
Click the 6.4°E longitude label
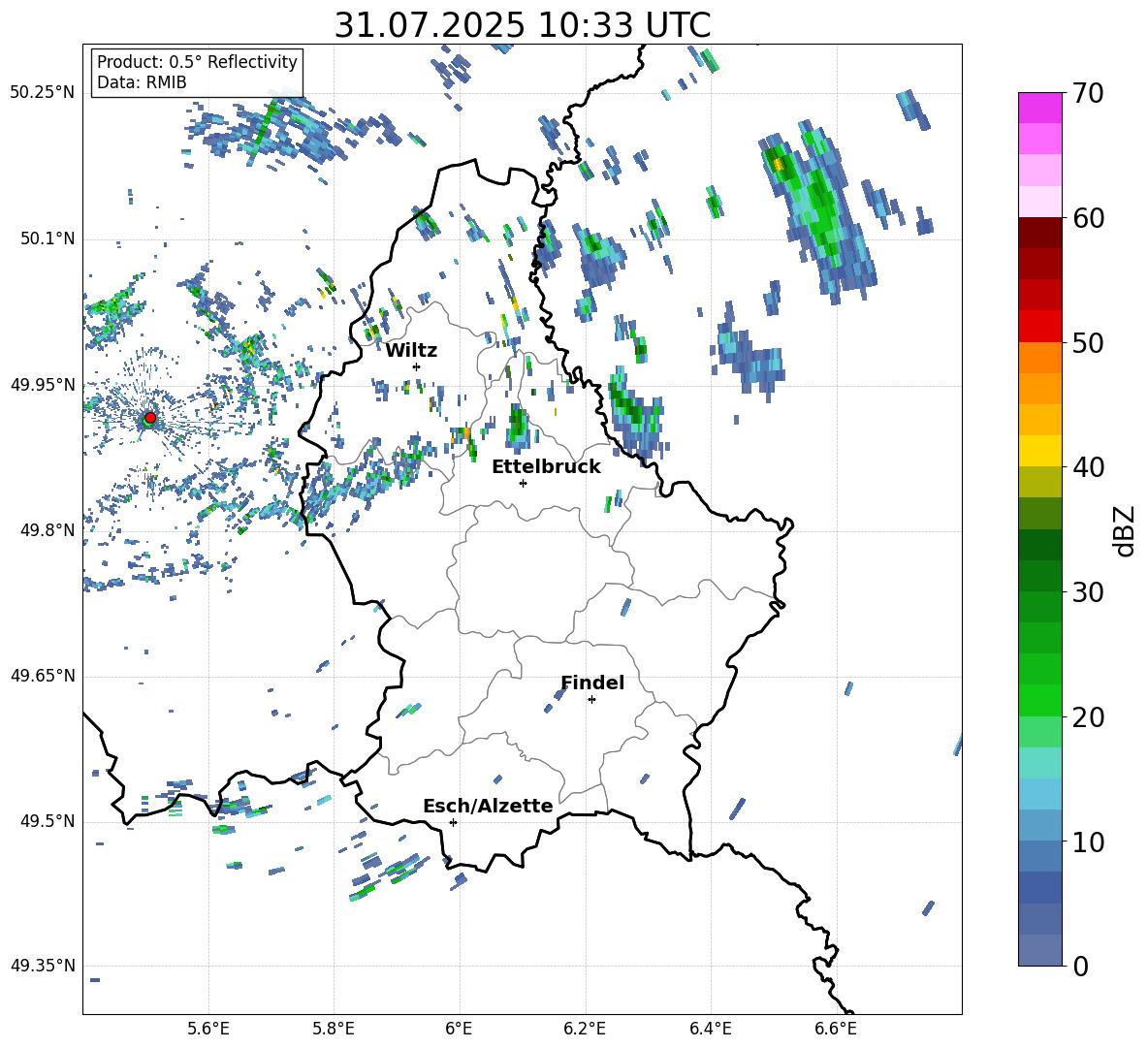710,1029
